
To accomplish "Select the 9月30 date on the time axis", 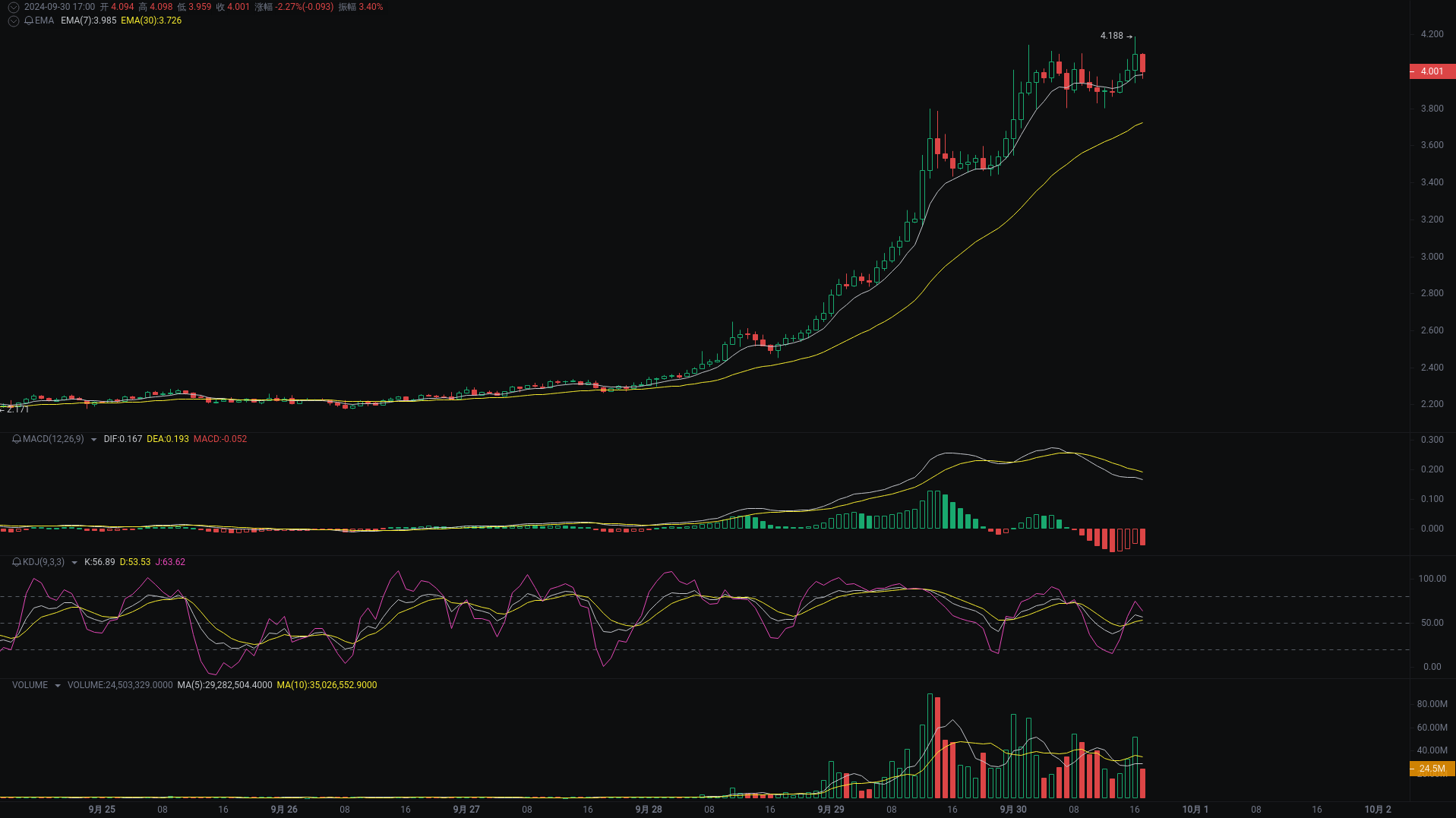I will pyautogui.click(x=1013, y=809).
